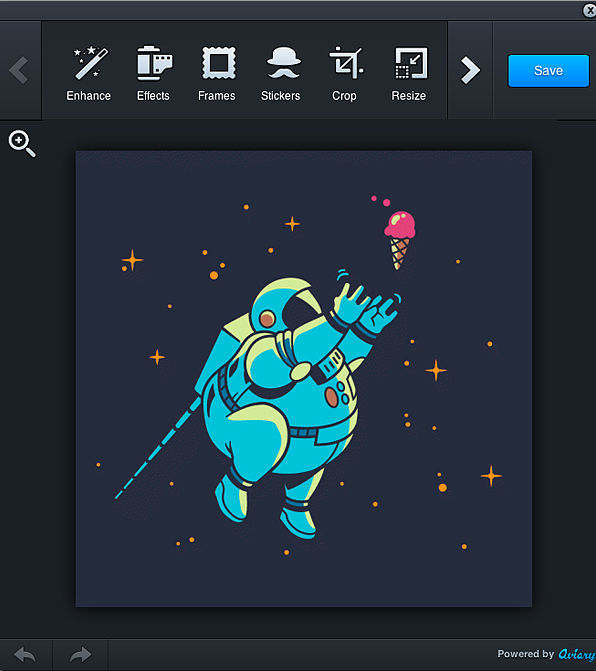
Task: Click the blue Save button
Action: (549, 71)
